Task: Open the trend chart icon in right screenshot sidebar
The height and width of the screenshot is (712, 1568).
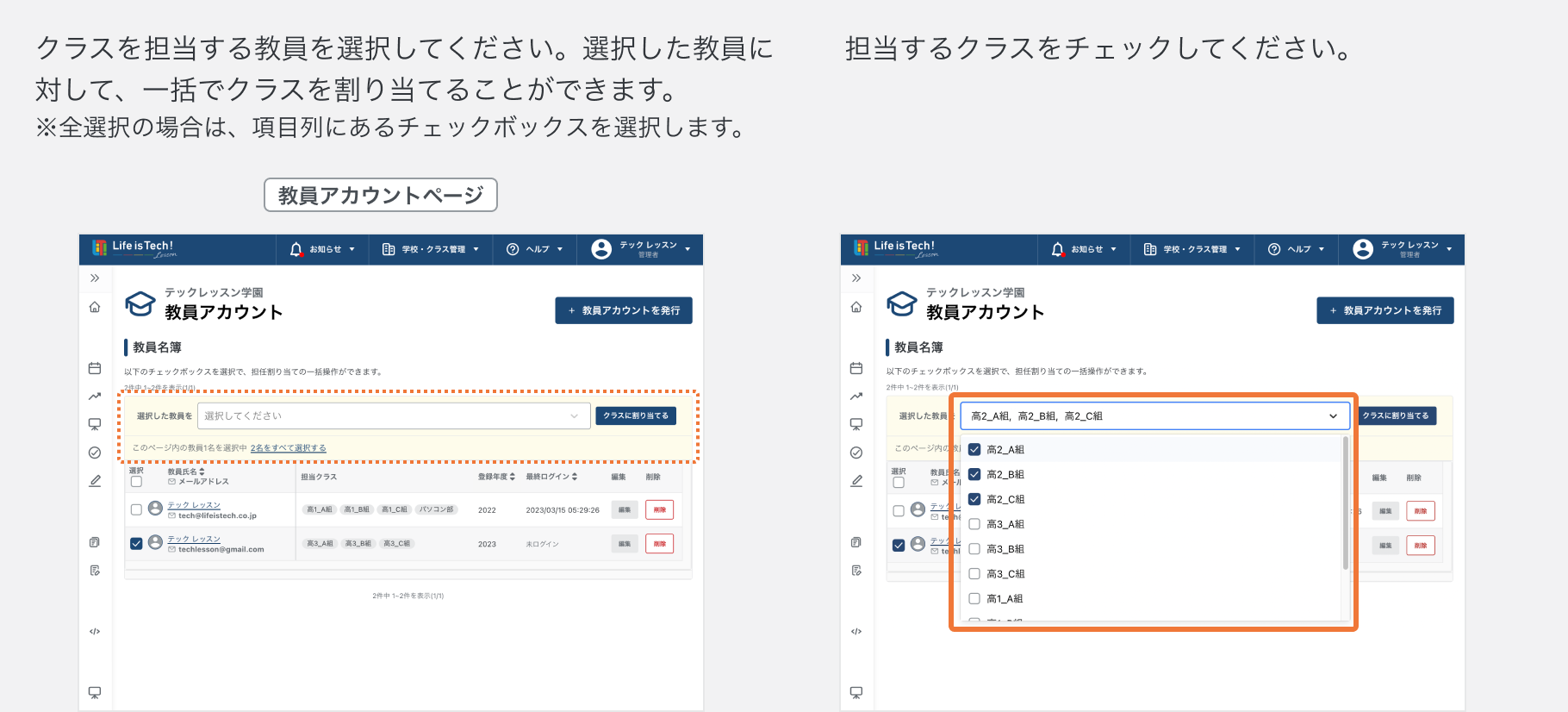Action: point(856,397)
